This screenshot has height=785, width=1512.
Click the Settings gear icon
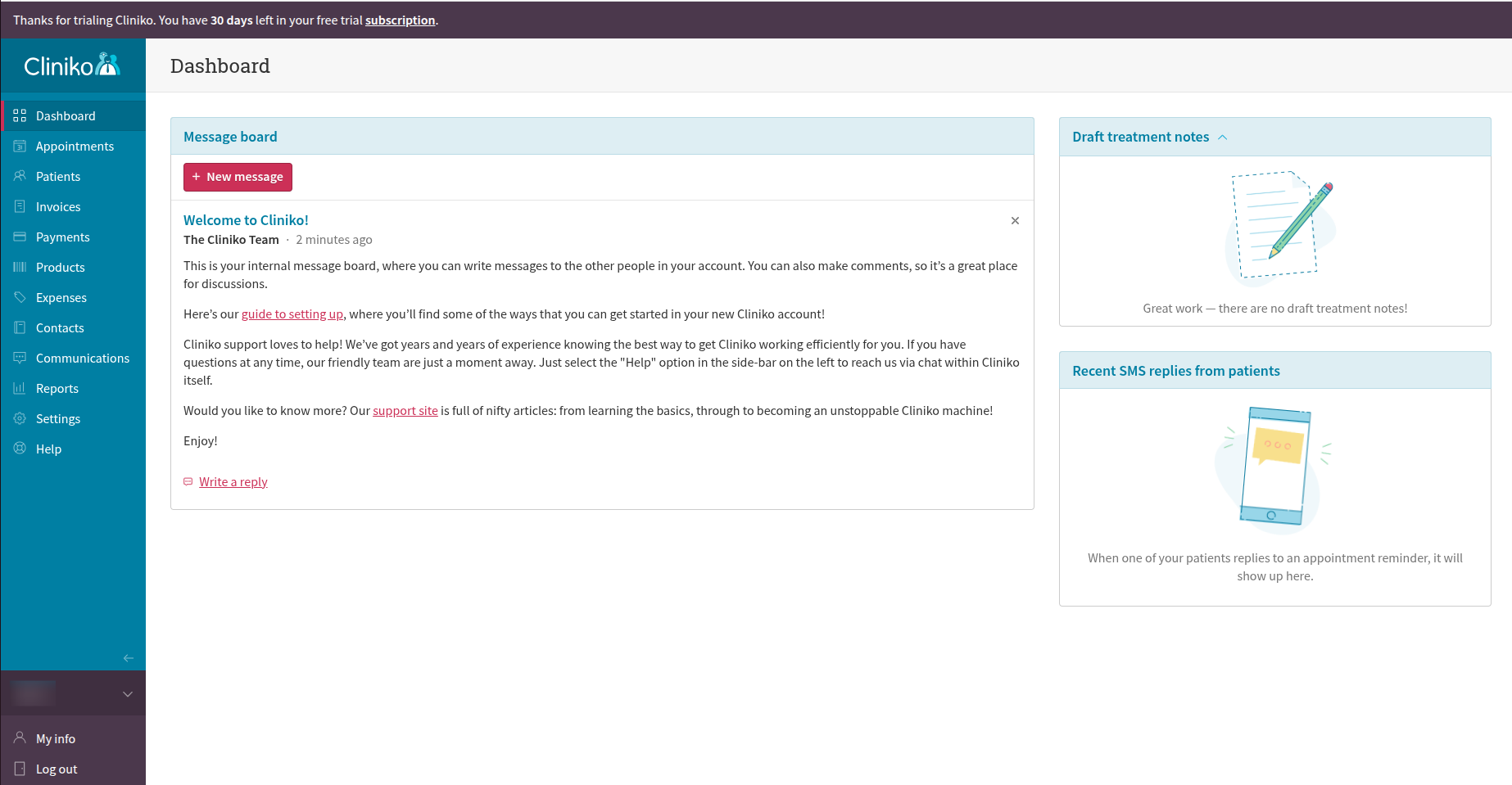(20, 418)
